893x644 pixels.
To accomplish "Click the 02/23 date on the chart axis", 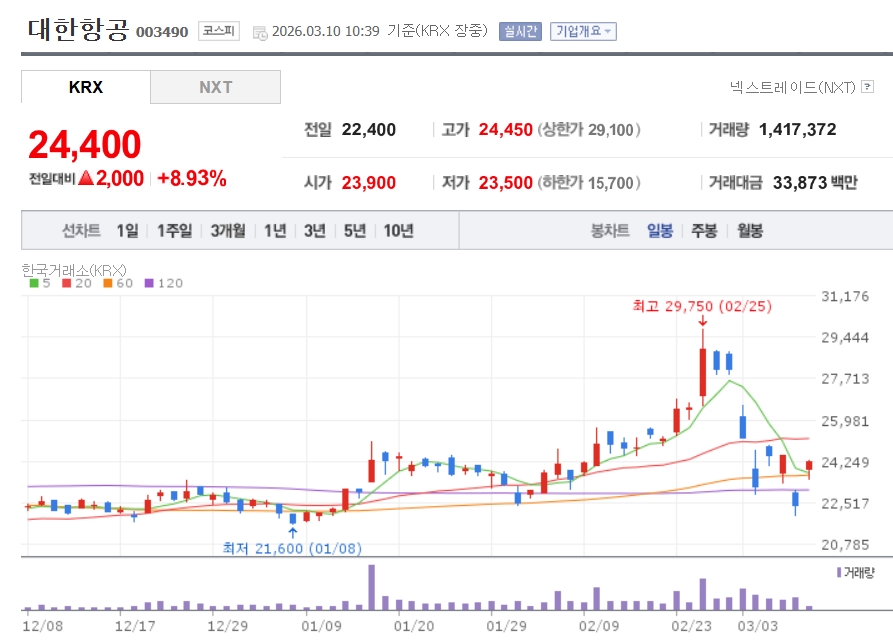I will coord(691,626).
